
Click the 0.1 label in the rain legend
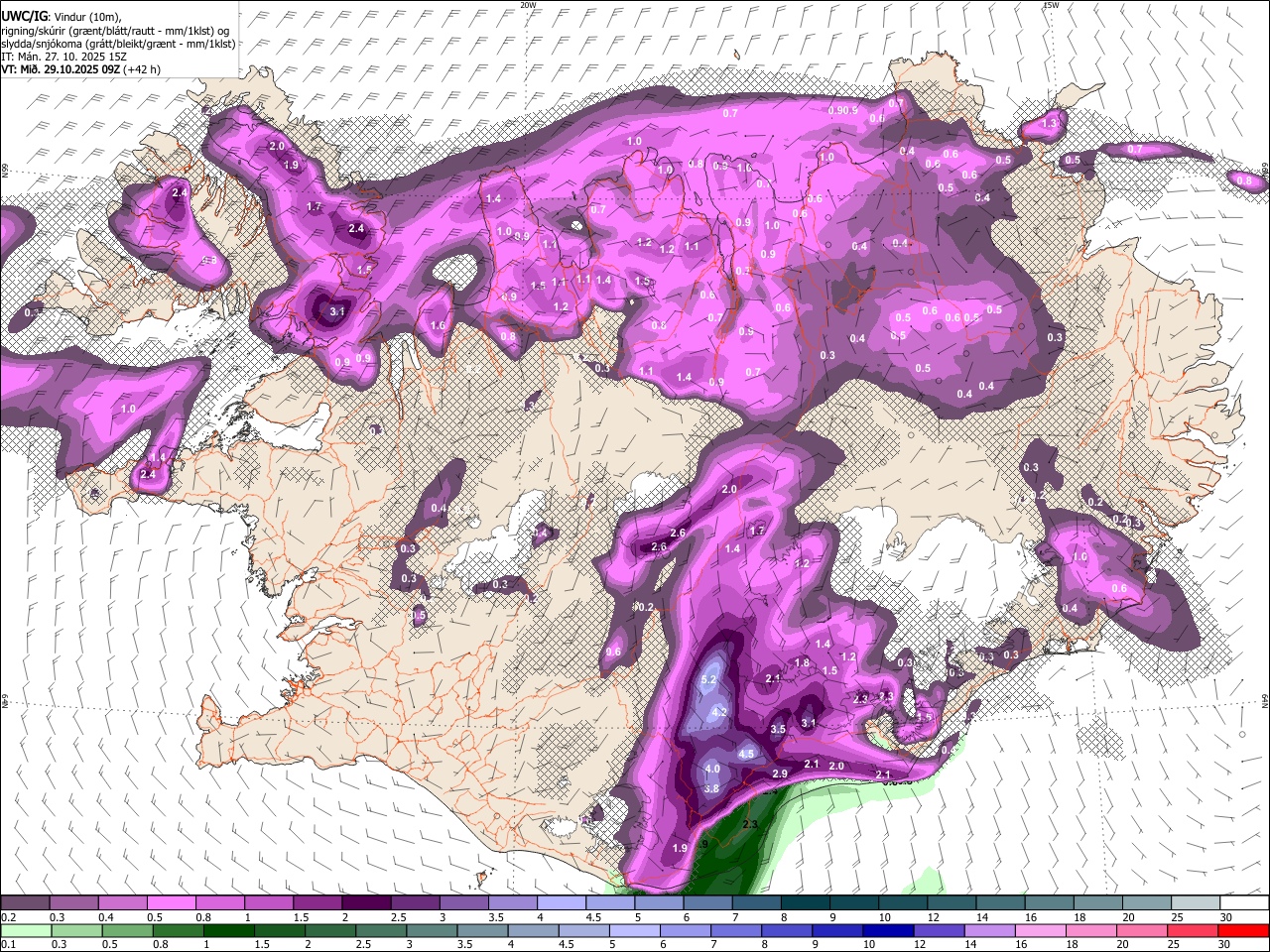click(8, 944)
